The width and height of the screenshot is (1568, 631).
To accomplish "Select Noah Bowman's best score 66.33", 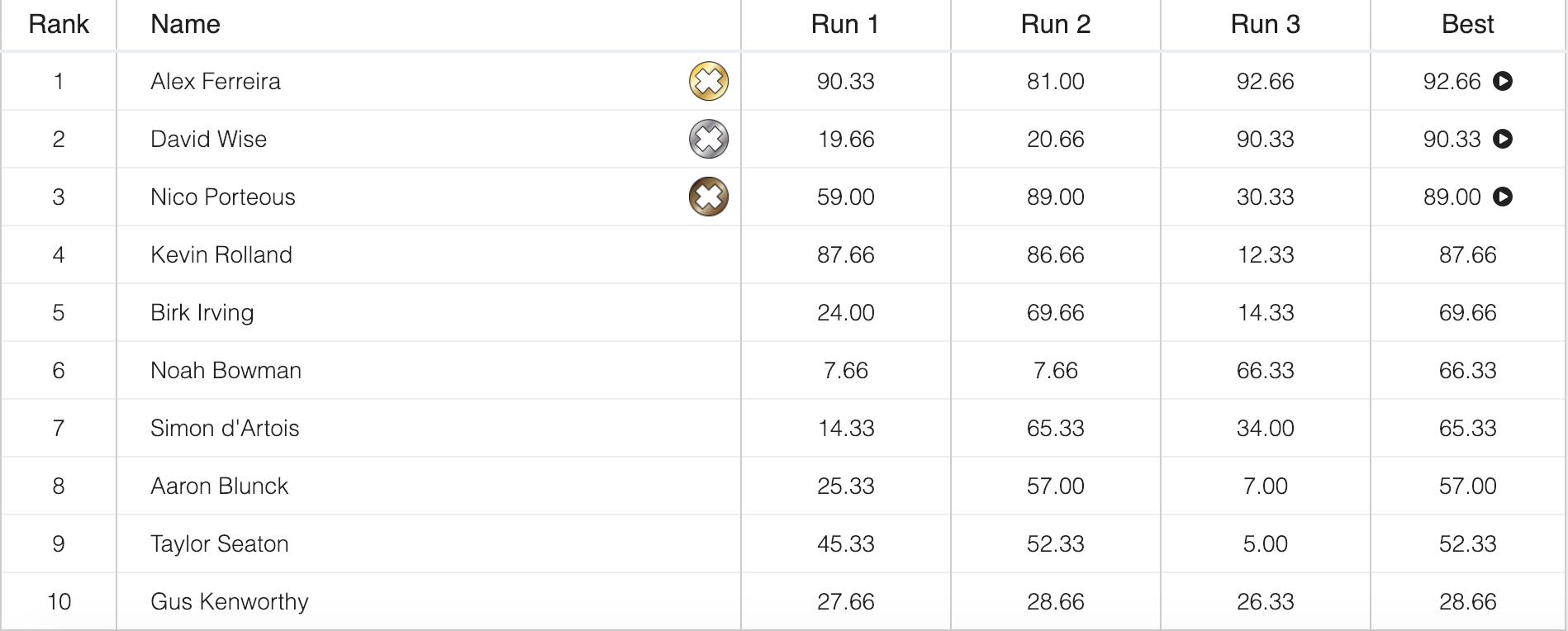I will pyautogui.click(x=1468, y=370).
